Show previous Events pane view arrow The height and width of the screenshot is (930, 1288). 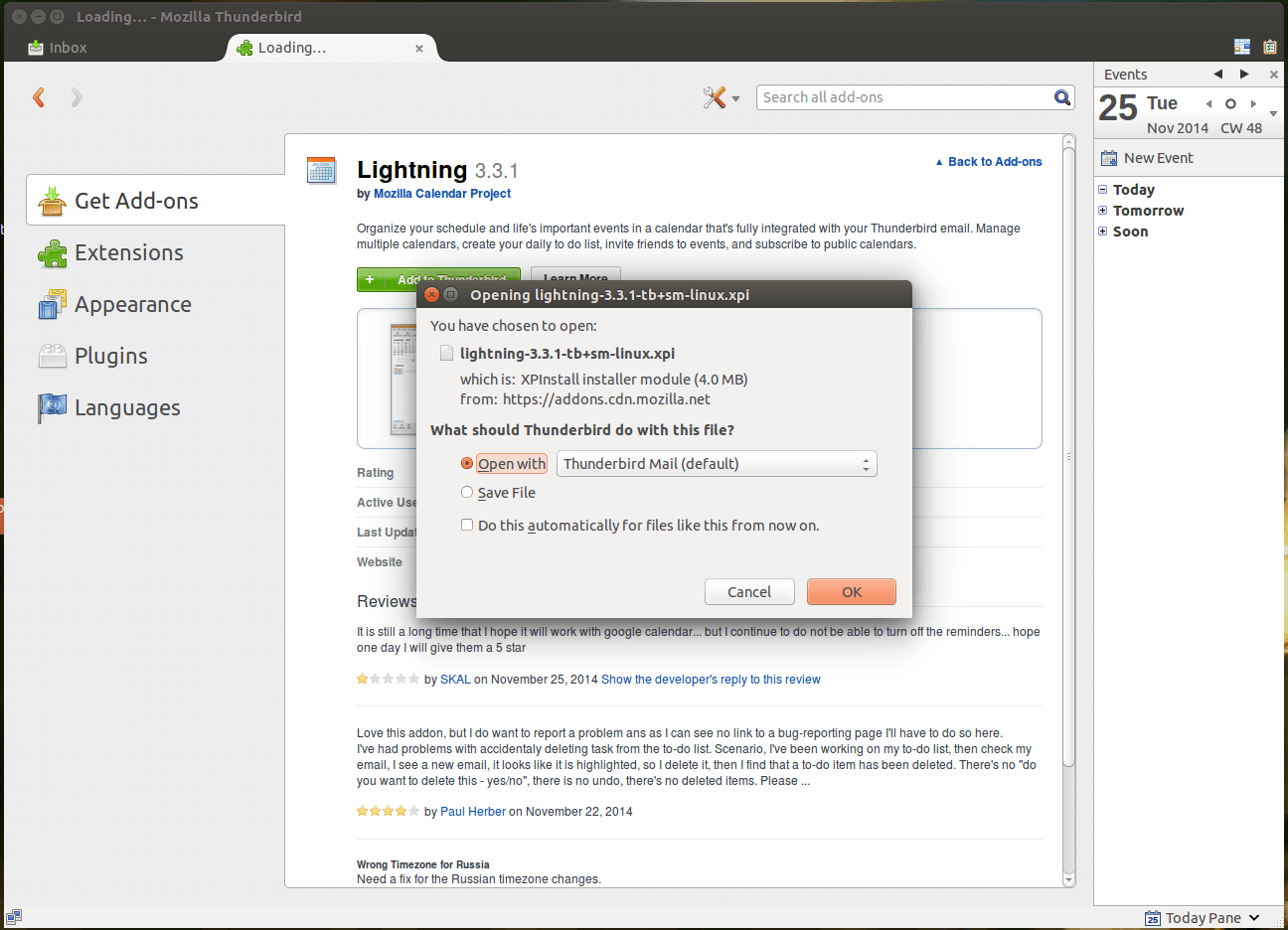[1217, 75]
